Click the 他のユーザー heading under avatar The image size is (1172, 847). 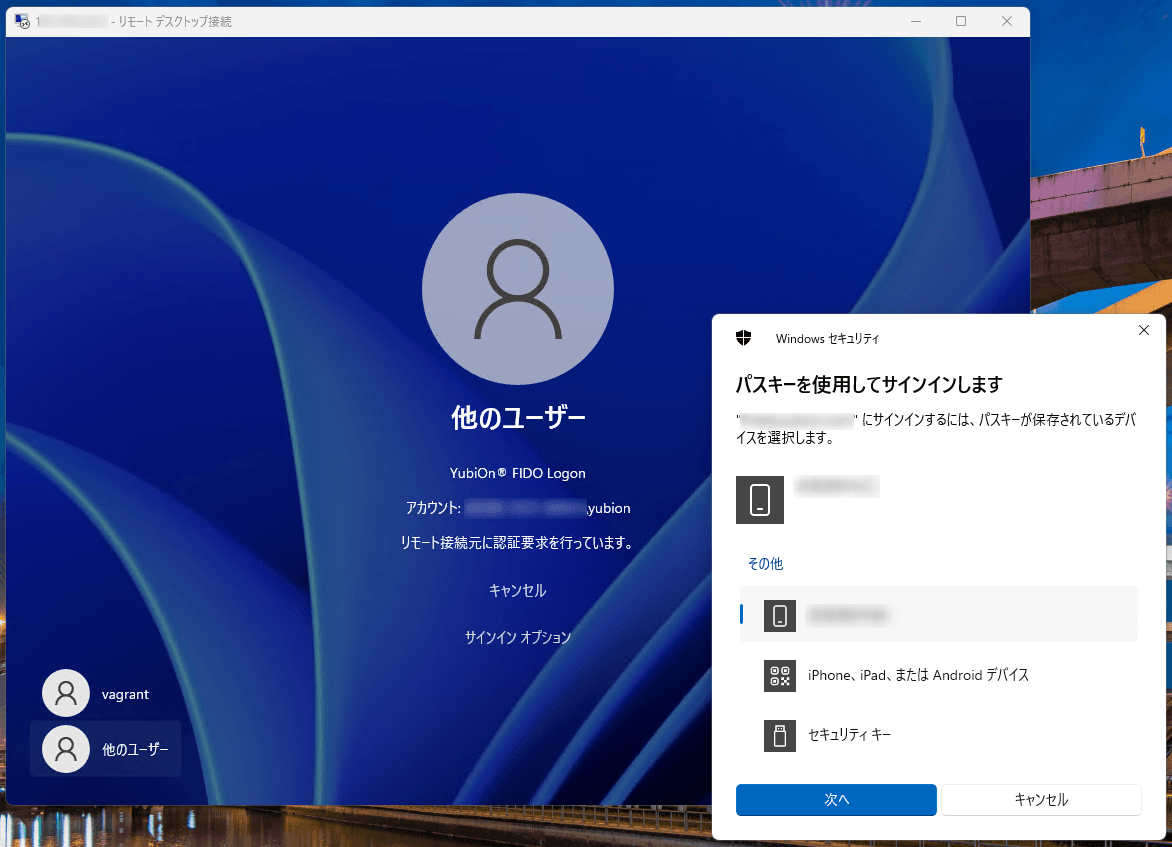pyautogui.click(x=517, y=417)
